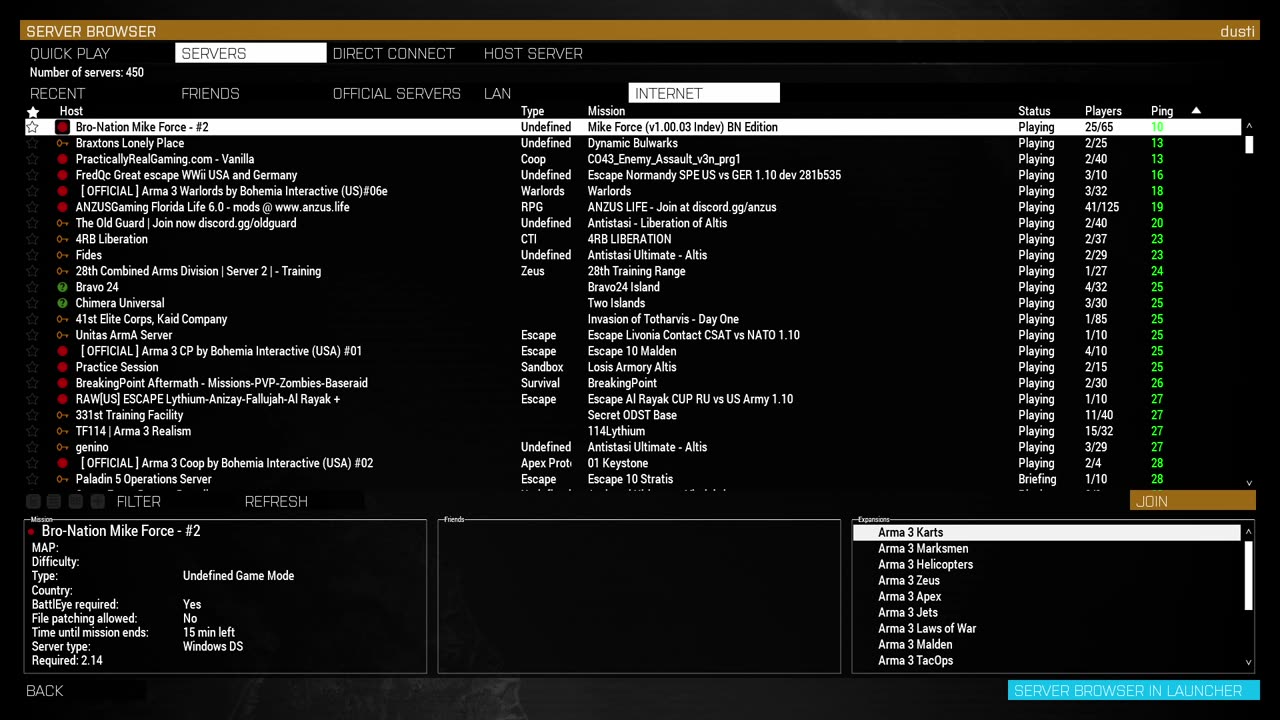This screenshot has width=1280, height=720.
Task: Star the ANZUSGaming Florida Life server
Action: (33, 207)
